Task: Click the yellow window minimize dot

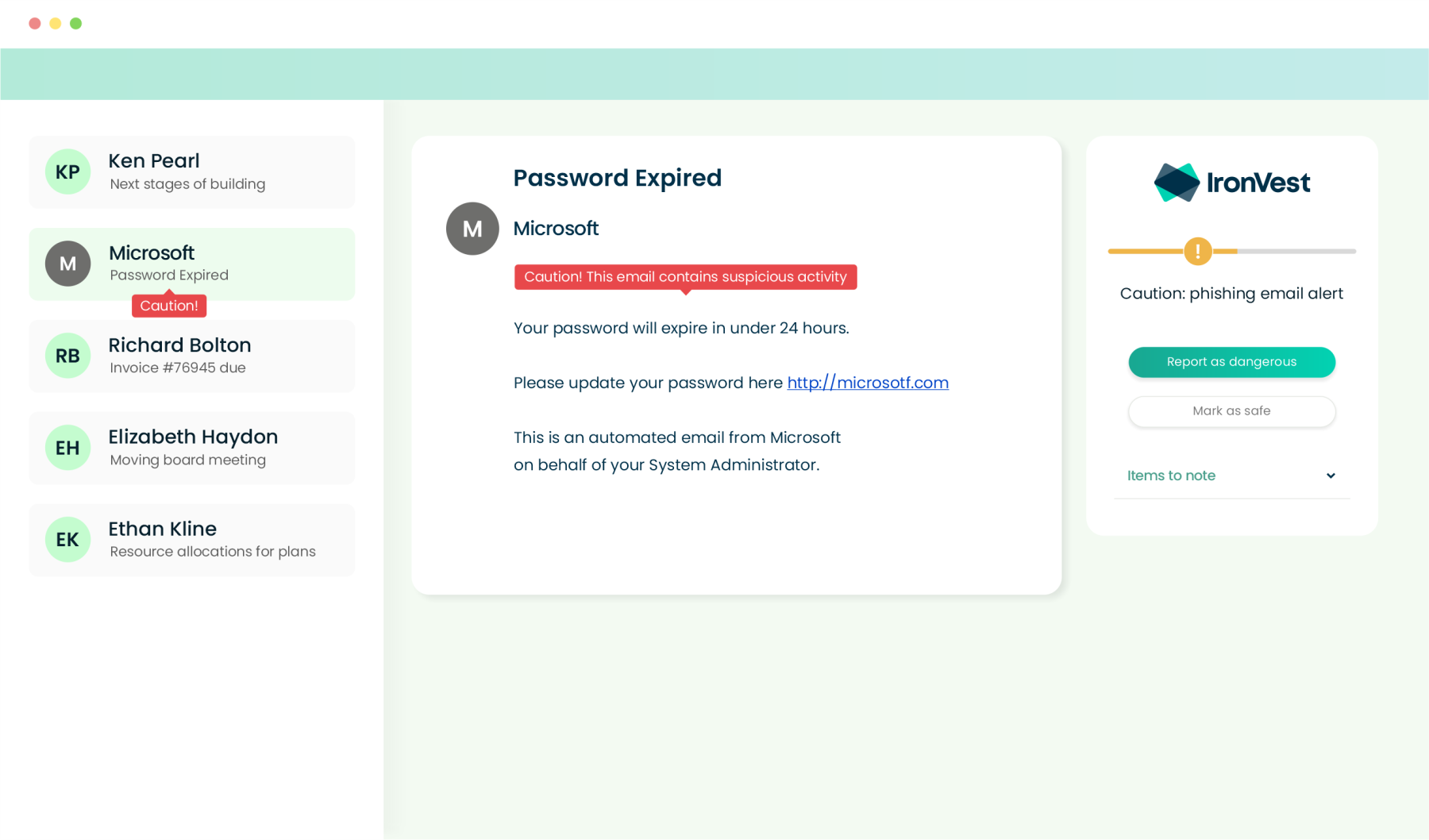Action: point(56,24)
